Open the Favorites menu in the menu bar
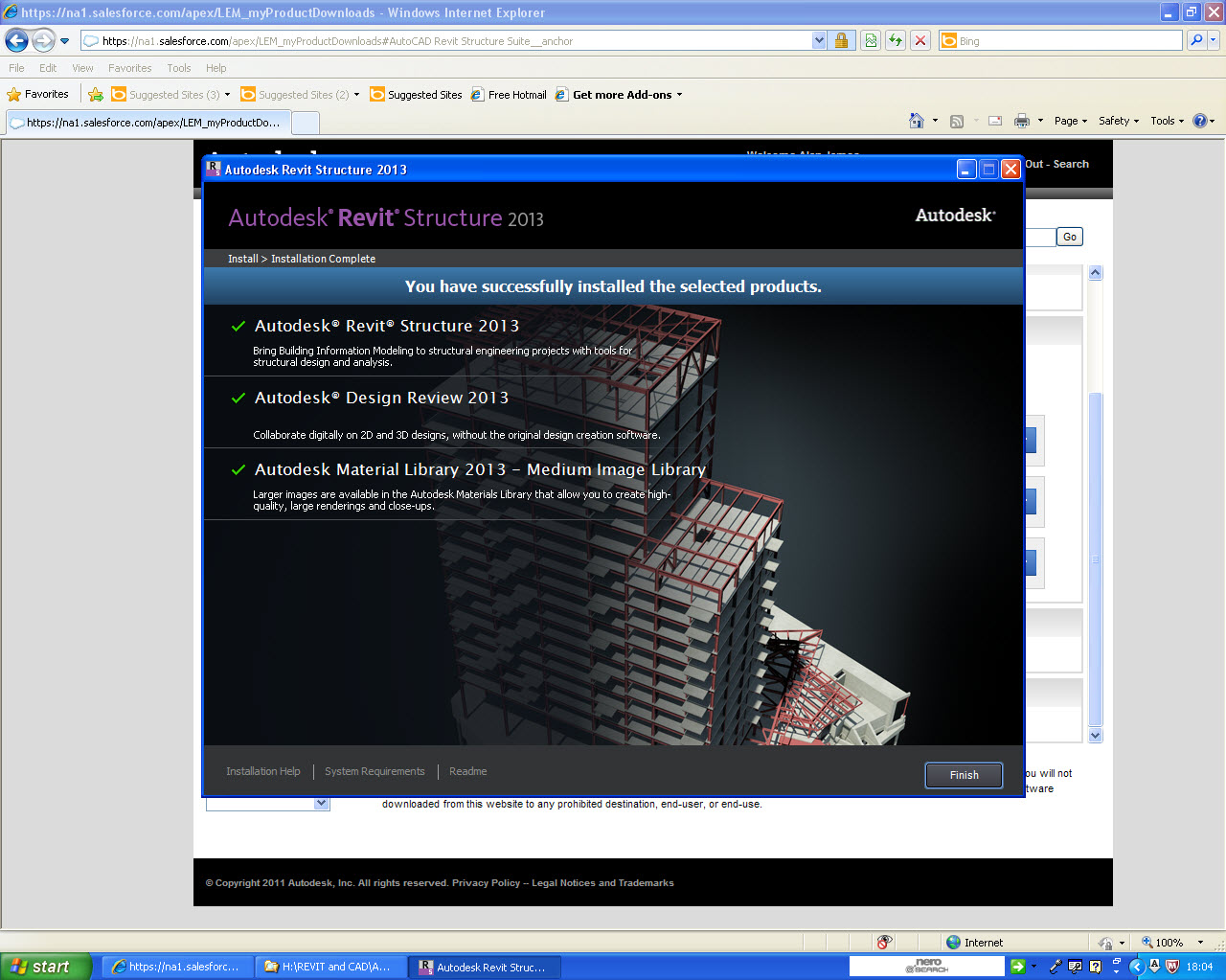The width and height of the screenshot is (1226, 980). [129, 68]
